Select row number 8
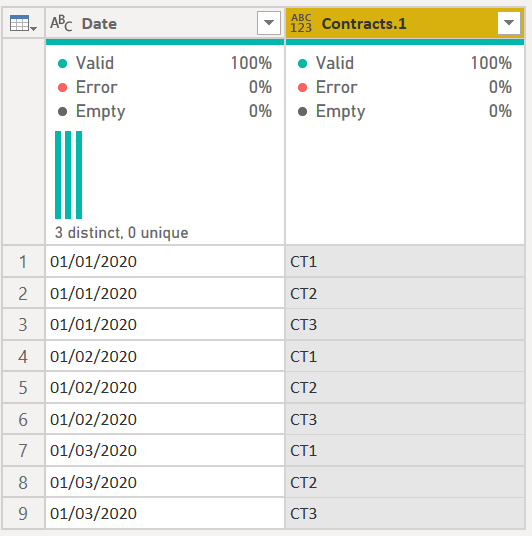Image resolution: width=532 pixels, height=536 pixels. coord(23,482)
